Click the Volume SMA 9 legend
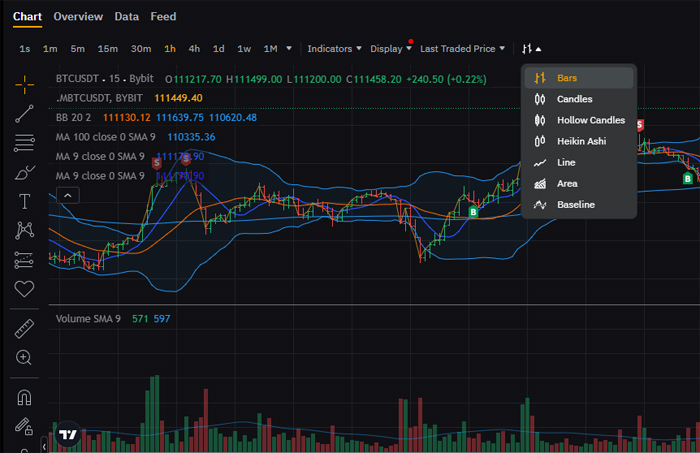The image size is (700, 453). coord(88,319)
